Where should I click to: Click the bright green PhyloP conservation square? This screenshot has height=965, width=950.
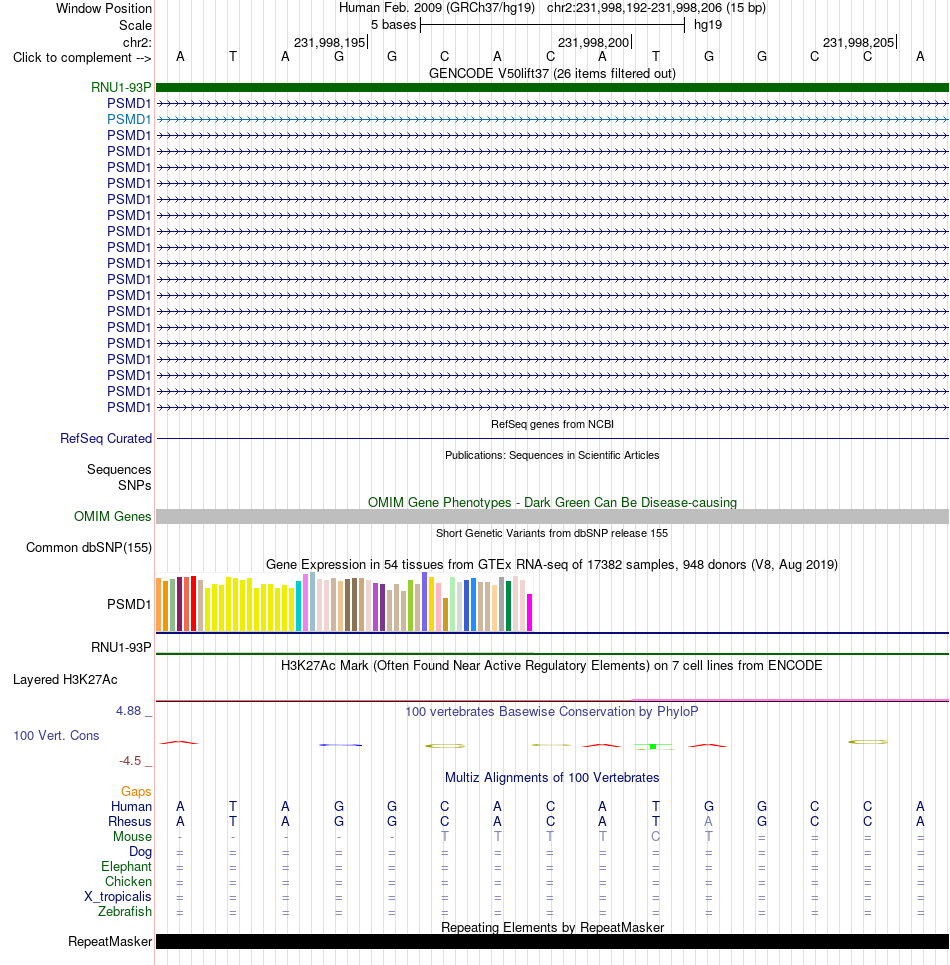653,747
